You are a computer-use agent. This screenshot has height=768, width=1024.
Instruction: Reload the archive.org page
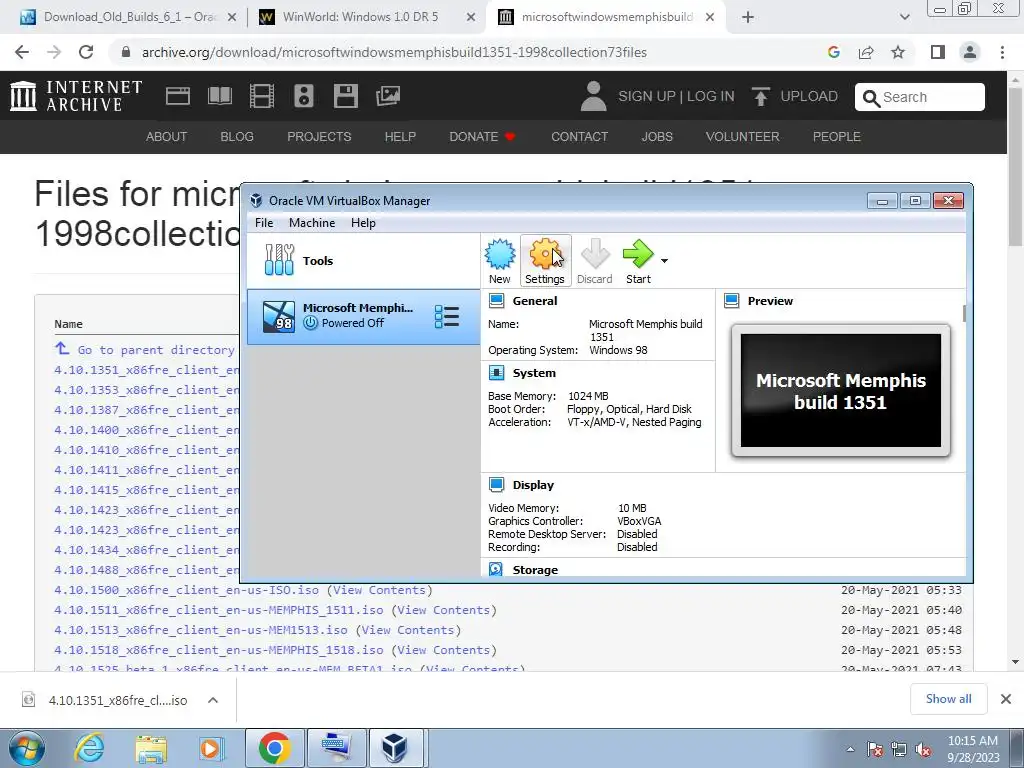[86, 52]
